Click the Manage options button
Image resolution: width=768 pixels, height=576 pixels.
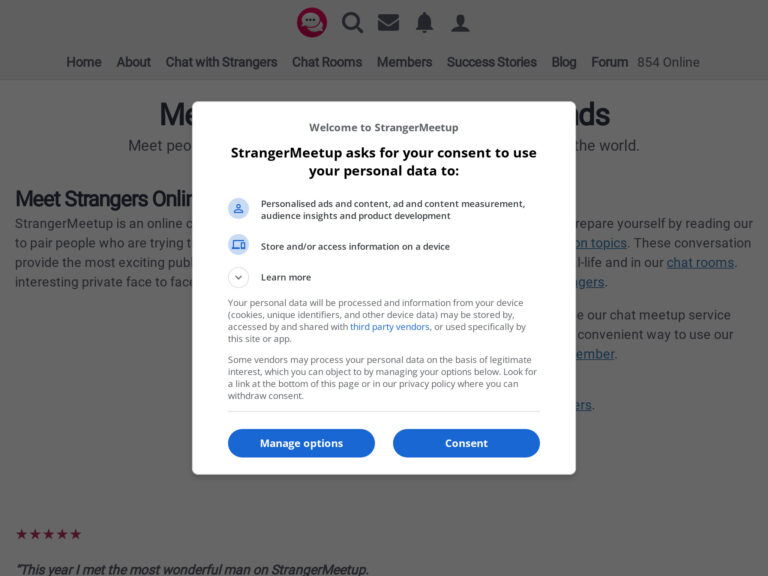tap(301, 443)
